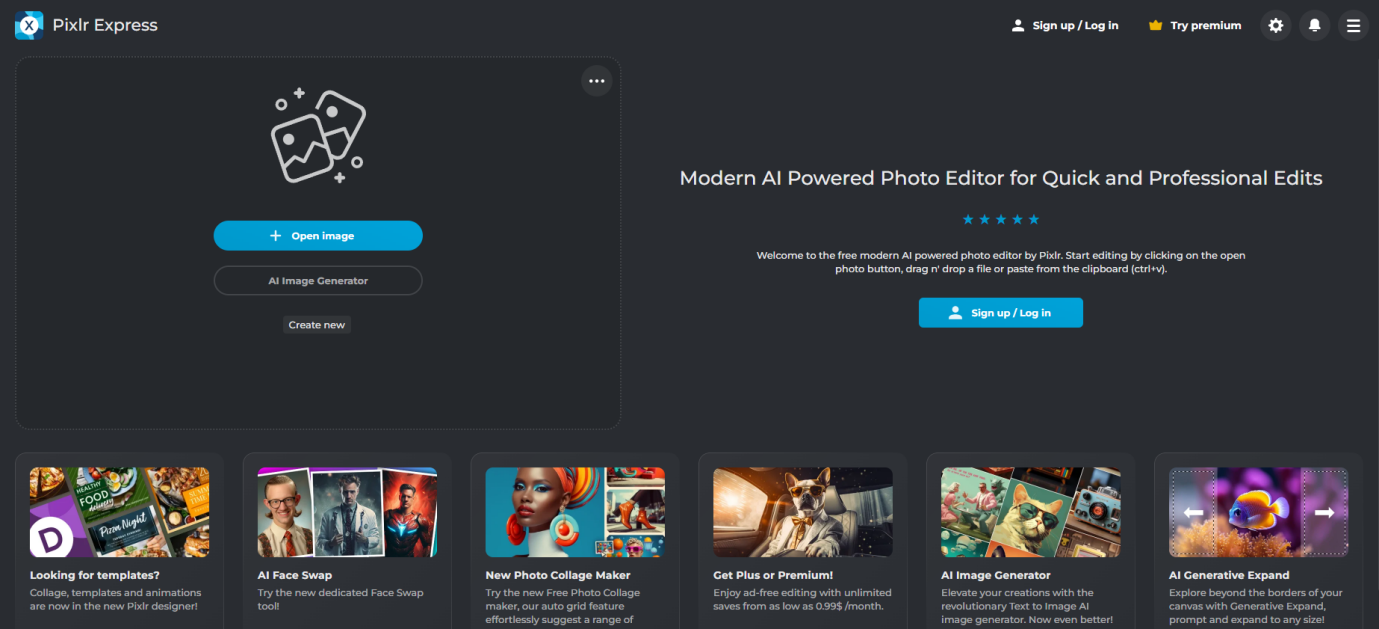Click the AI Generative Expand heading
Image resolution: width=1379 pixels, height=629 pixels.
click(1229, 575)
